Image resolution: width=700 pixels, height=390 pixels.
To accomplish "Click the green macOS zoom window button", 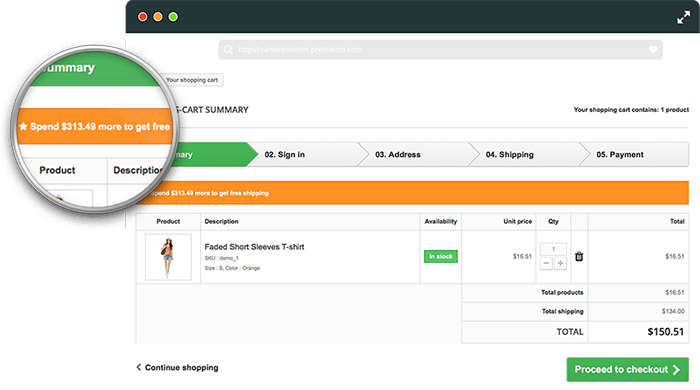I will point(173,17).
